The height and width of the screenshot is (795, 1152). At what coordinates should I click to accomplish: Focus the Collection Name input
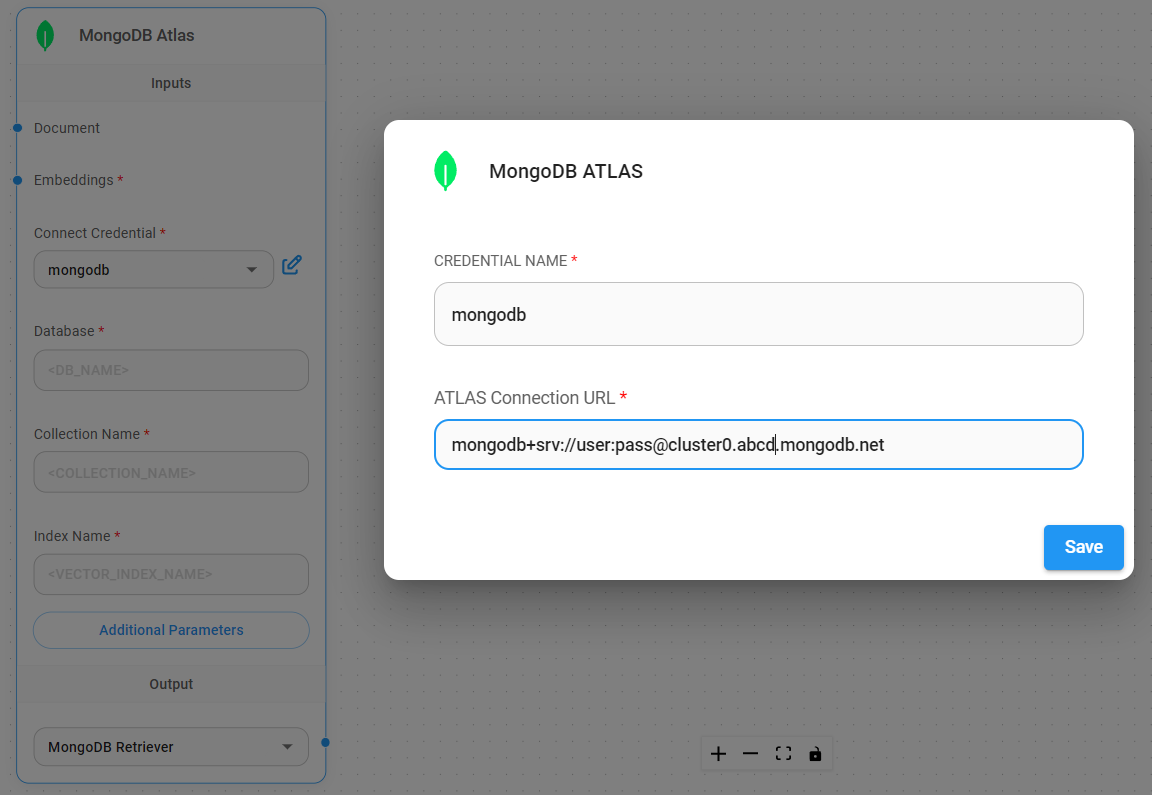coord(171,472)
